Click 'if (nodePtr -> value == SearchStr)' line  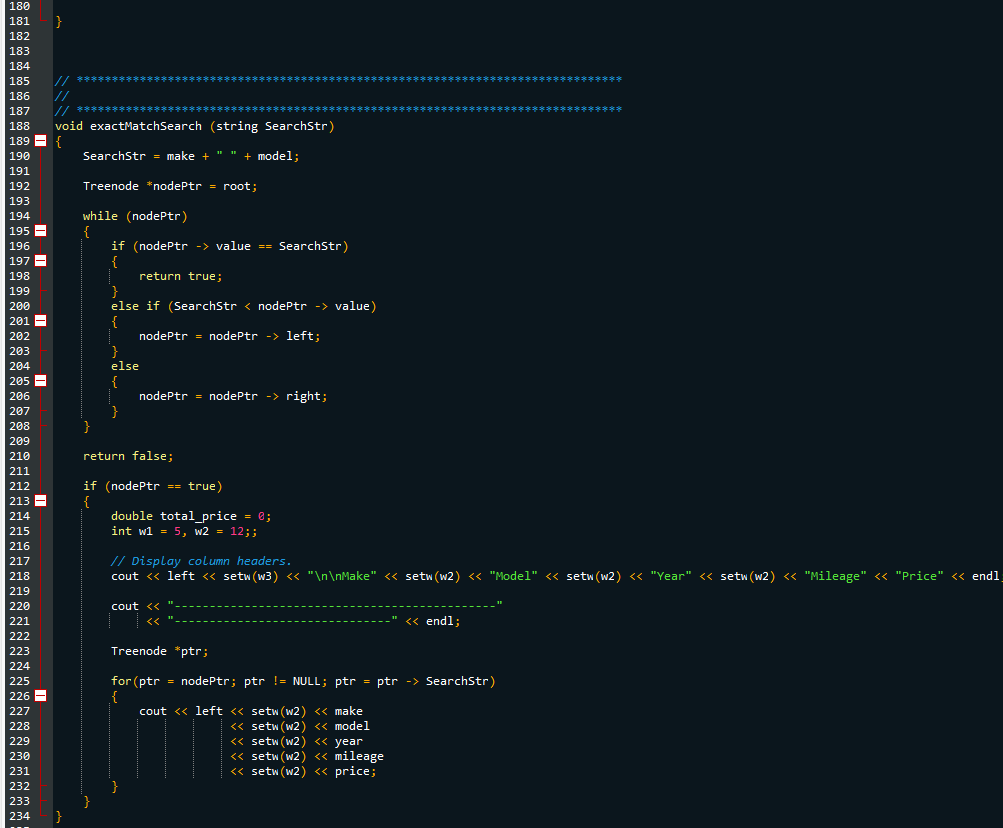tap(230, 246)
